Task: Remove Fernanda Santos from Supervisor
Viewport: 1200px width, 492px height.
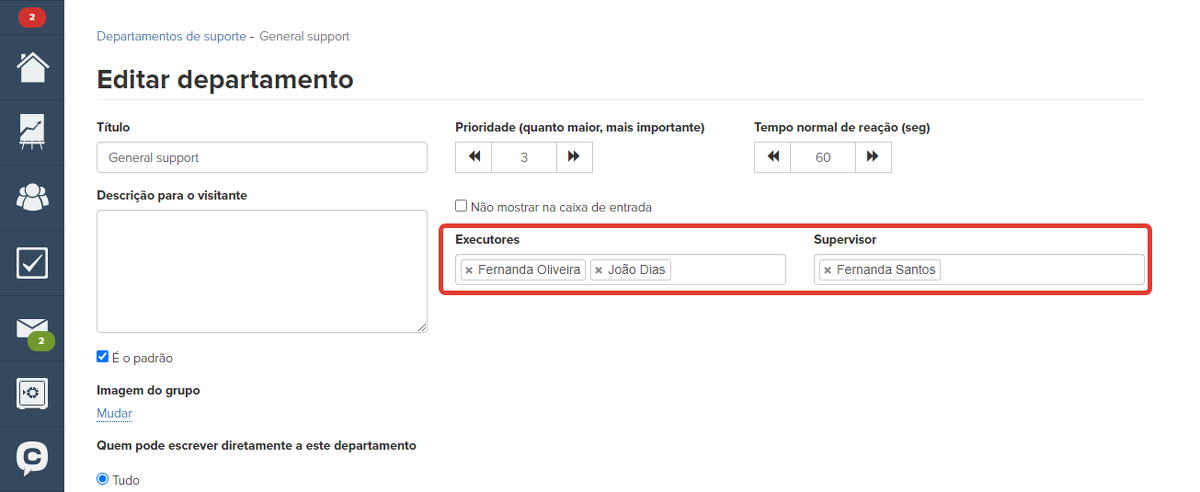Action: coord(828,270)
